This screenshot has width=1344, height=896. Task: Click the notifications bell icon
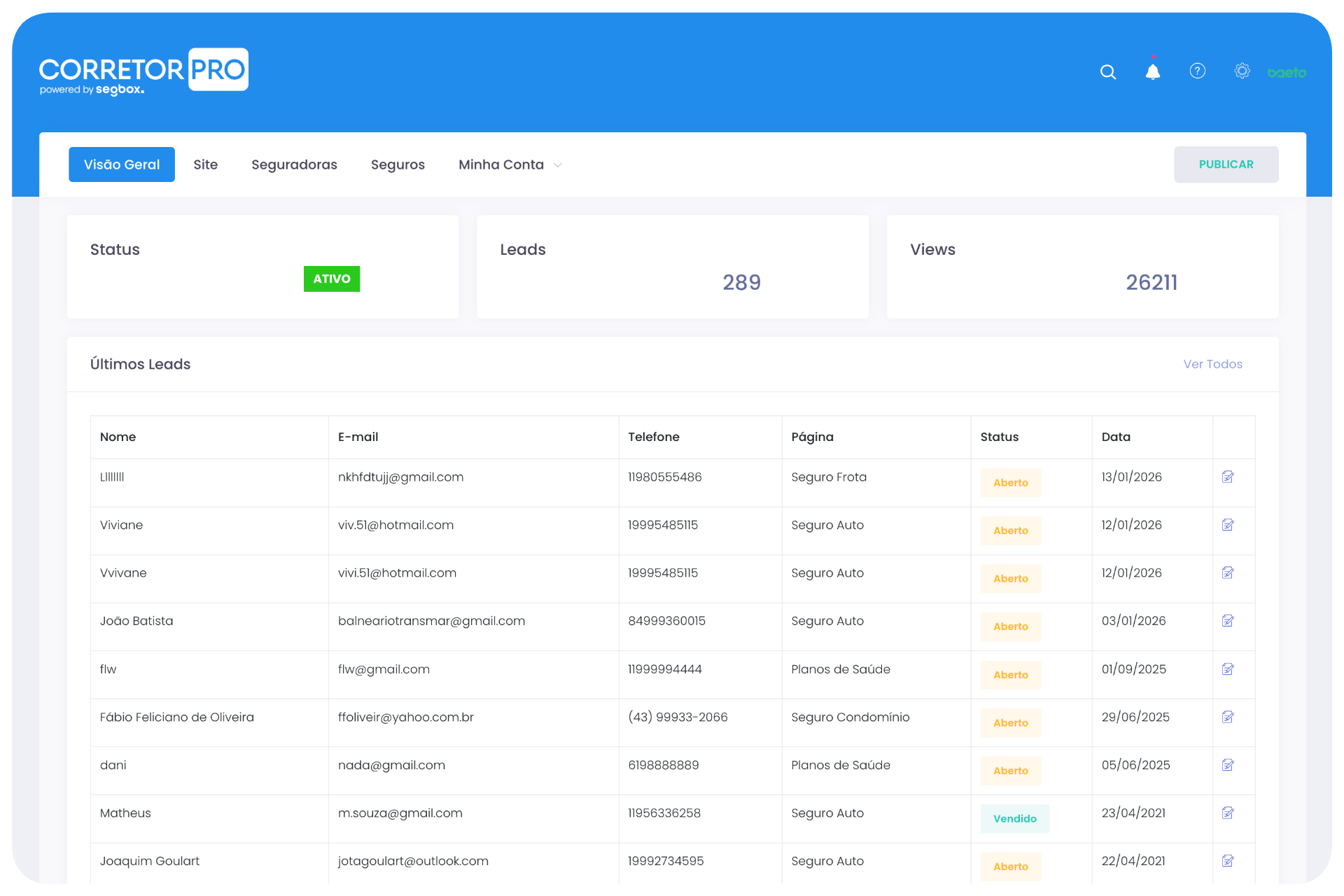(1152, 71)
